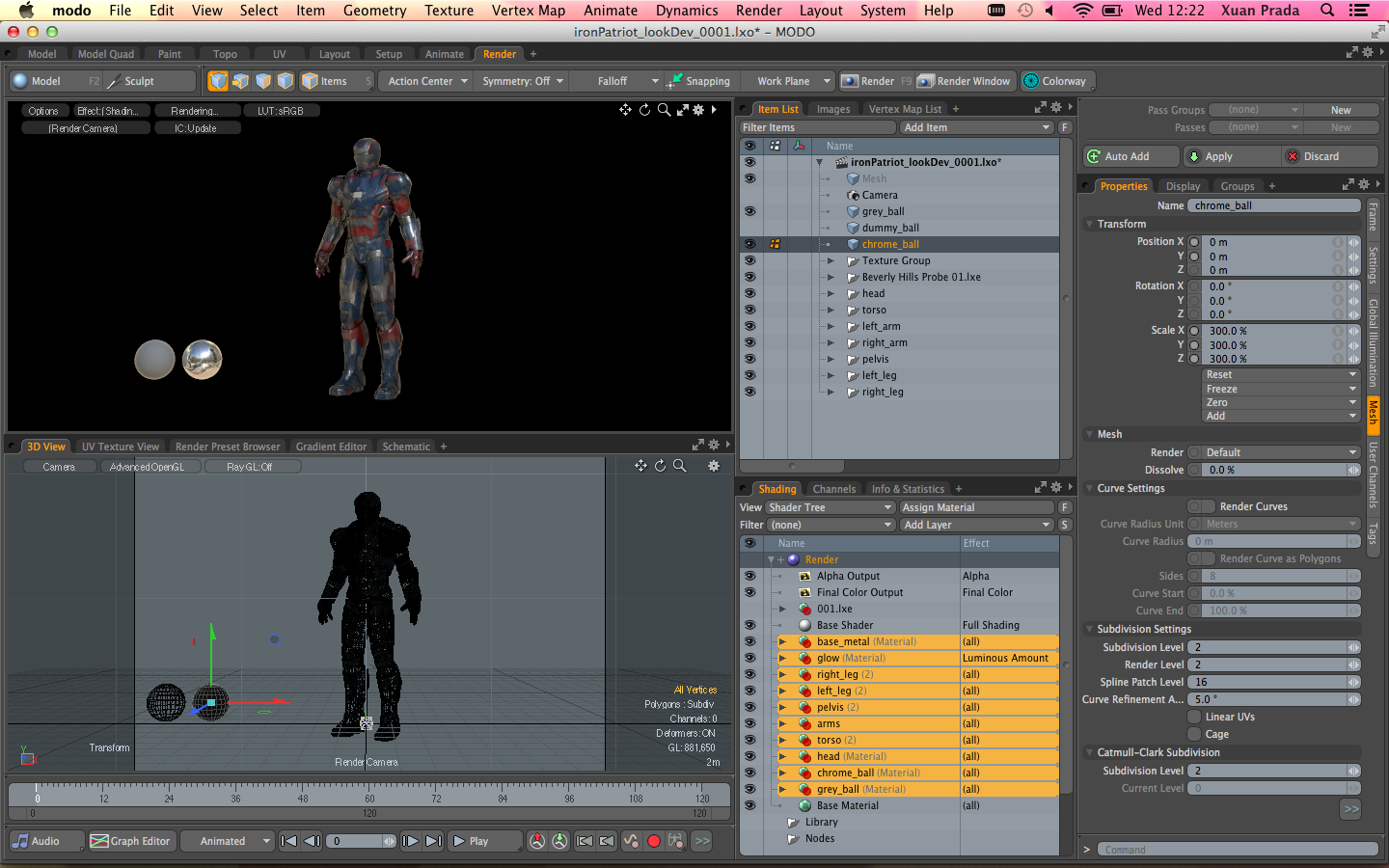Switch to the Topo layout tab
Viewport: 1389px width, 868px height.
225,54
